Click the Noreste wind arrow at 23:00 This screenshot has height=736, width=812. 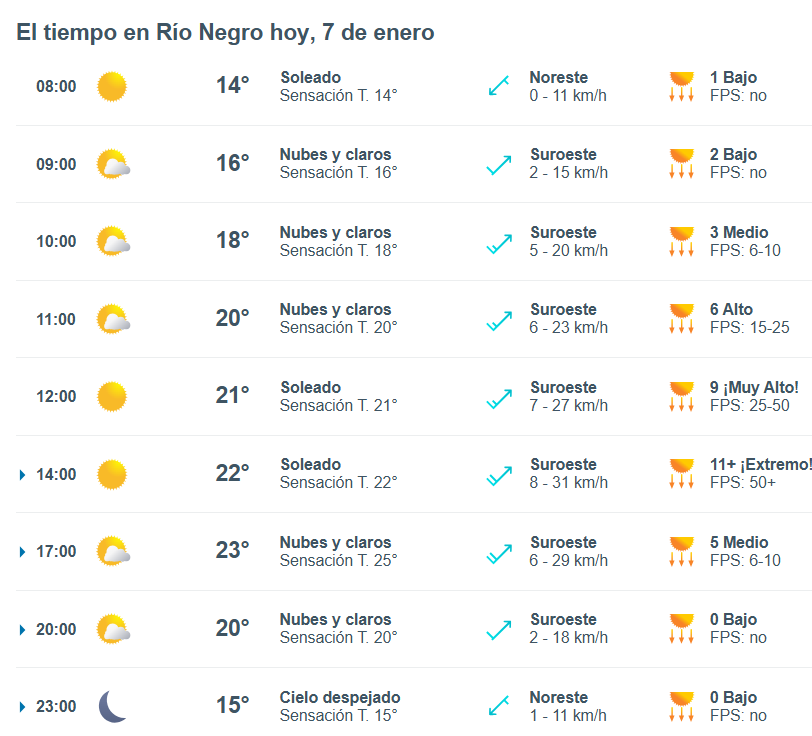[499, 706]
